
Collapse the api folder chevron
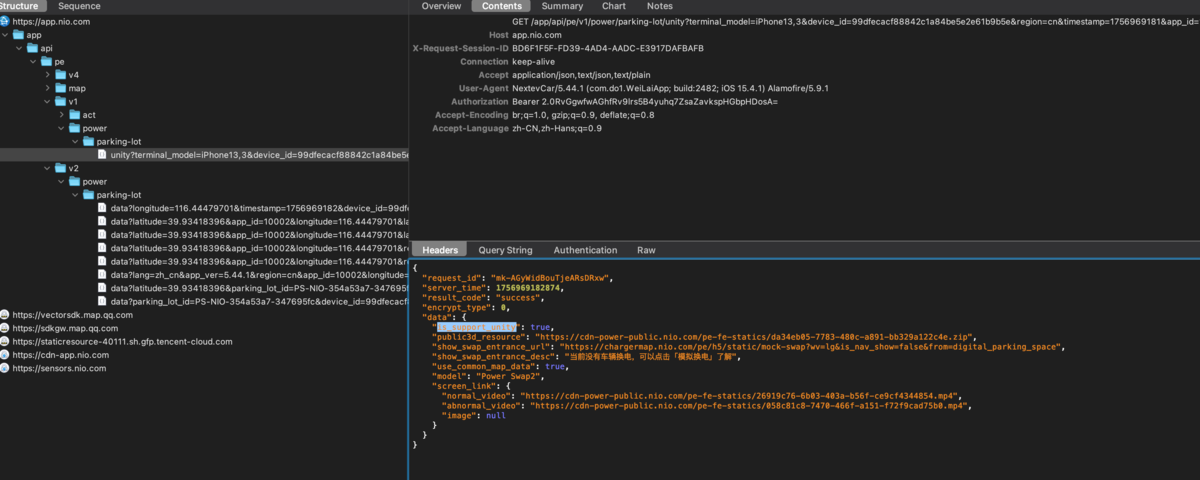point(19,48)
